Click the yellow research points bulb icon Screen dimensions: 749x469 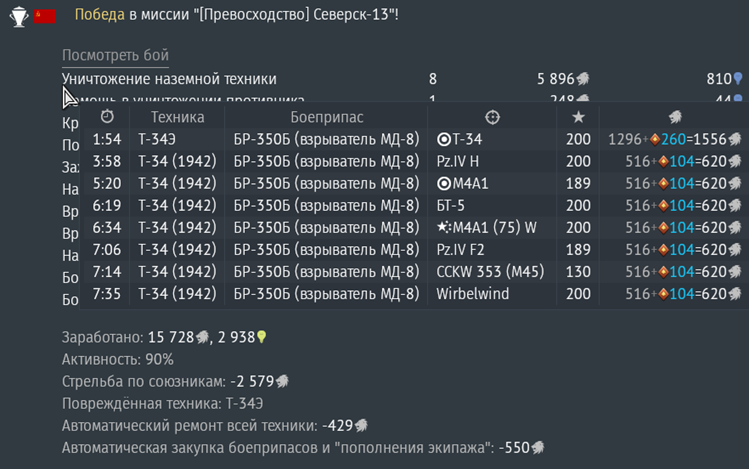point(262,338)
